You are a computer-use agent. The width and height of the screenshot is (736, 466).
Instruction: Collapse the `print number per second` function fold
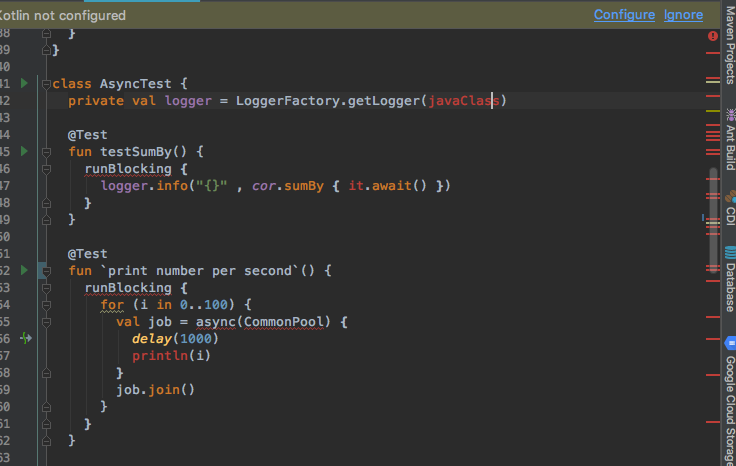[45, 270]
